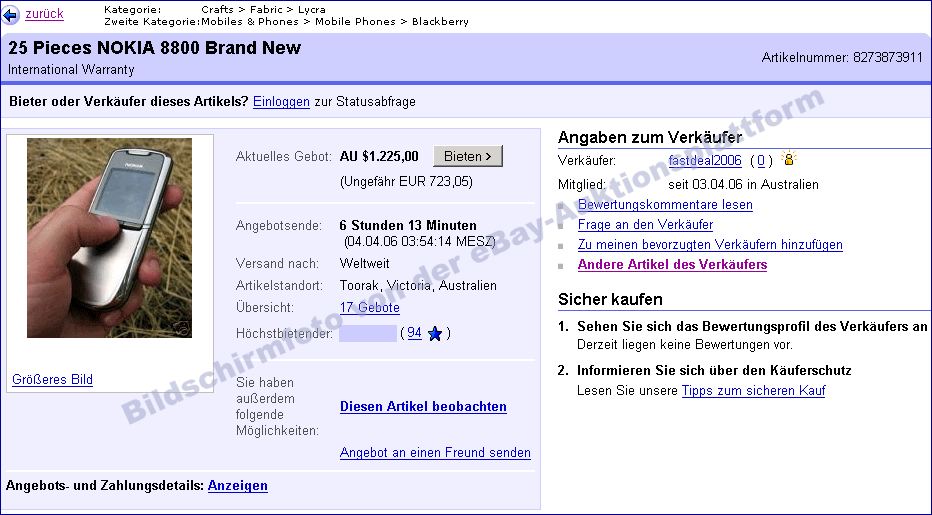Open Größeres Bild link
Screen dimensions: 932x515
click(52, 379)
